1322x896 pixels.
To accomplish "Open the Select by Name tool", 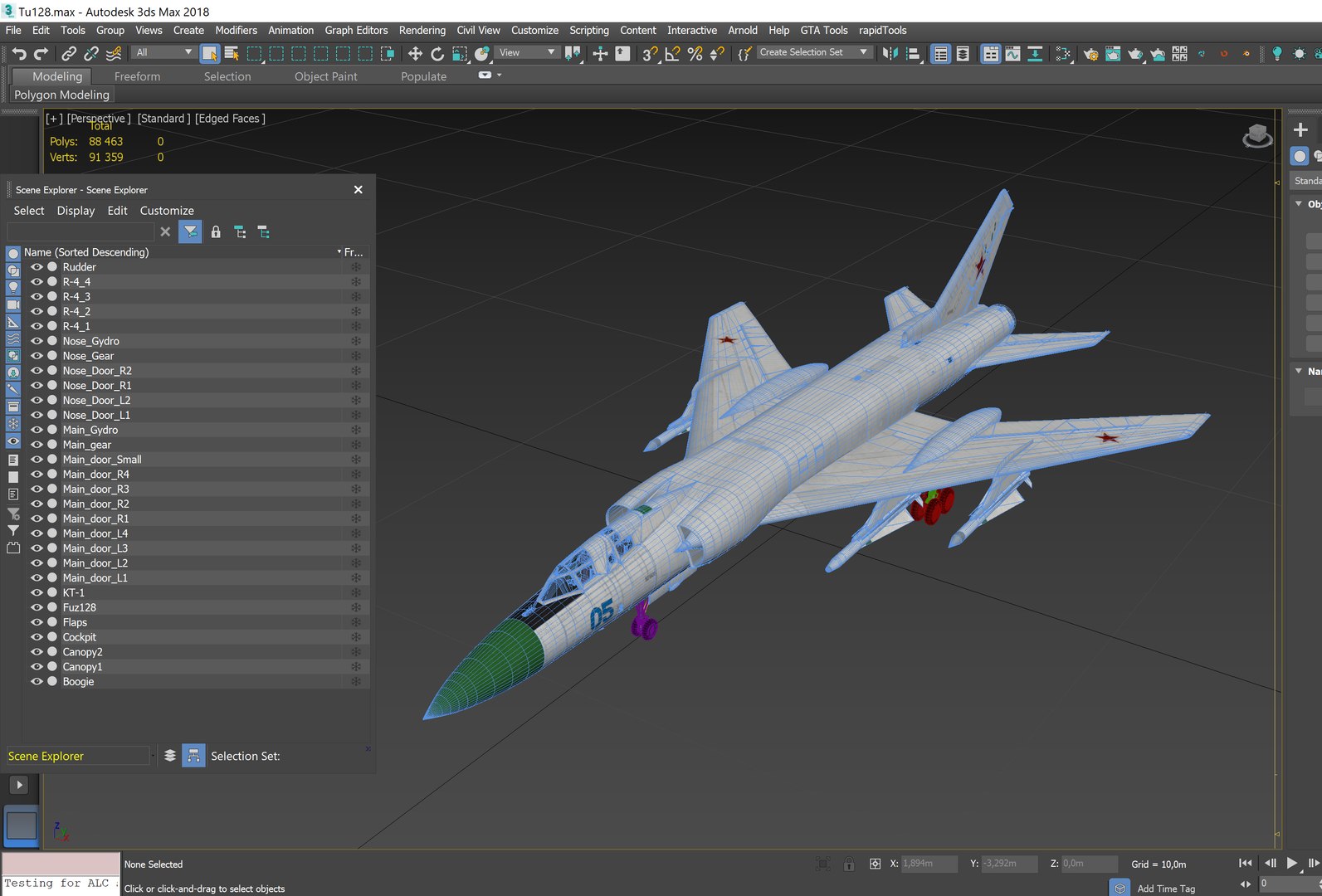I will (232, 53).
